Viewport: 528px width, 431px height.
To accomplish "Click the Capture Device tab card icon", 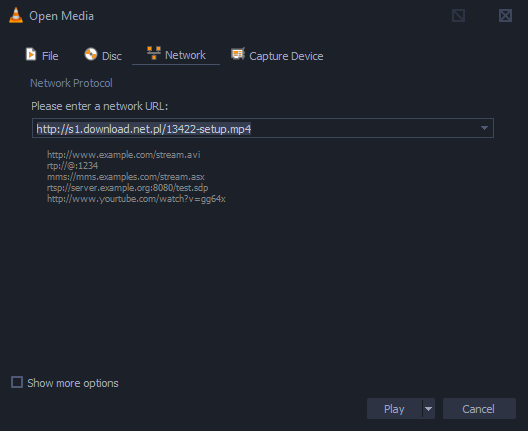I will click(238, 54).
